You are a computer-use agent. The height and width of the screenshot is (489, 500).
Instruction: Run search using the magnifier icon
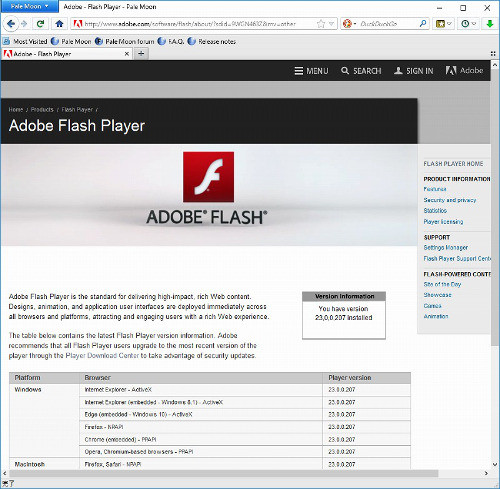(423, 24)
